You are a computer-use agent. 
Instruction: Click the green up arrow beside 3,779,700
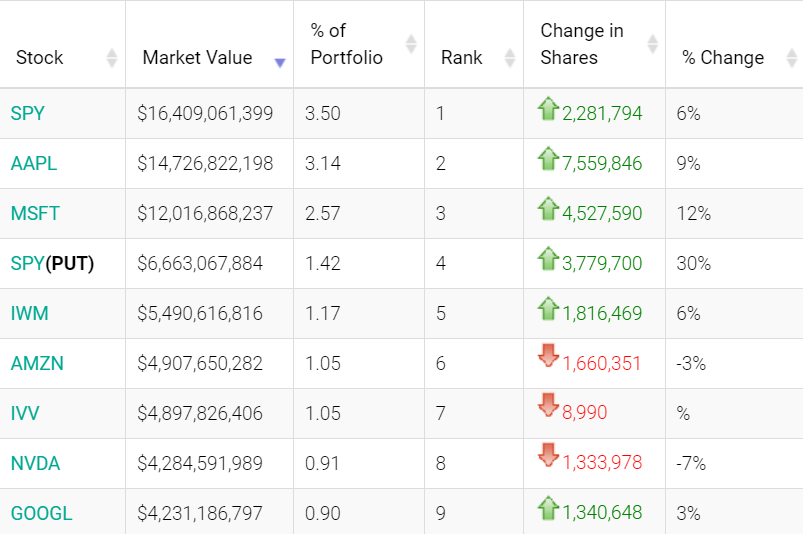548,259
